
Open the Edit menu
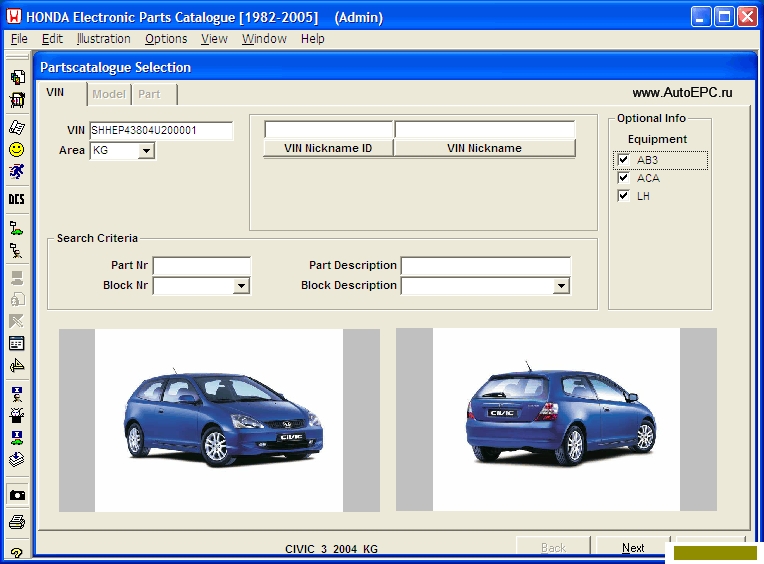coord(52,38)
